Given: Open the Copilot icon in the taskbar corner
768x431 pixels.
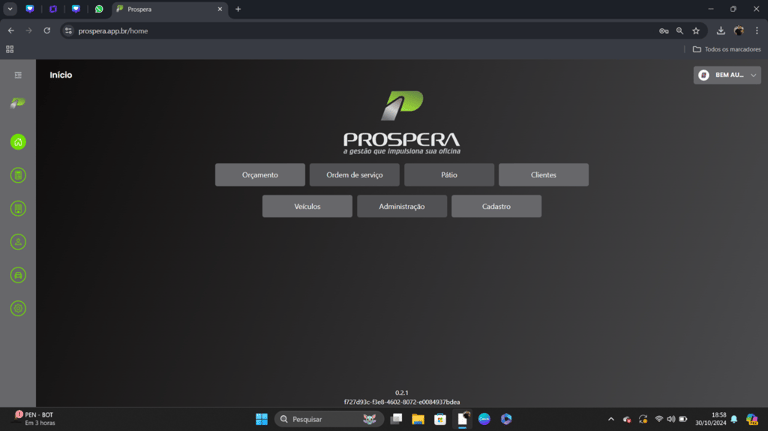Looking at the screenshot, I should click(752, 419).
